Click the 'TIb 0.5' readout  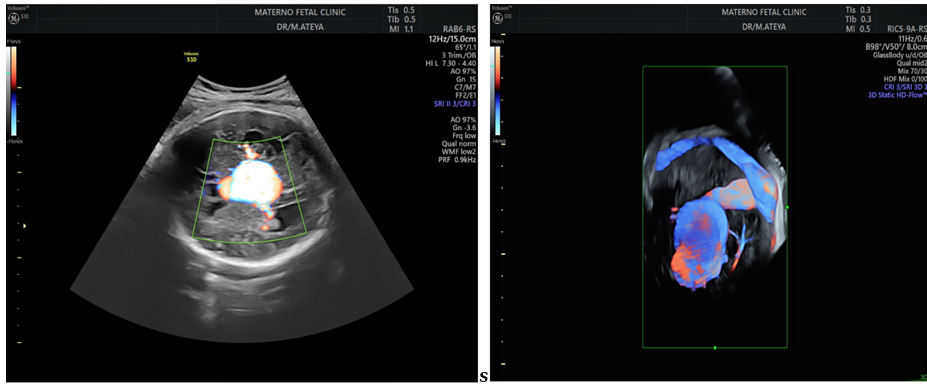pos(402,19)
